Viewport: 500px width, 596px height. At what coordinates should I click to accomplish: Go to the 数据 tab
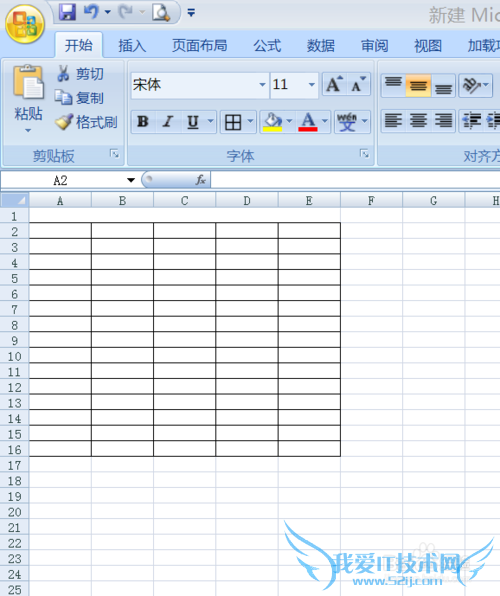[x=321, y=46]
